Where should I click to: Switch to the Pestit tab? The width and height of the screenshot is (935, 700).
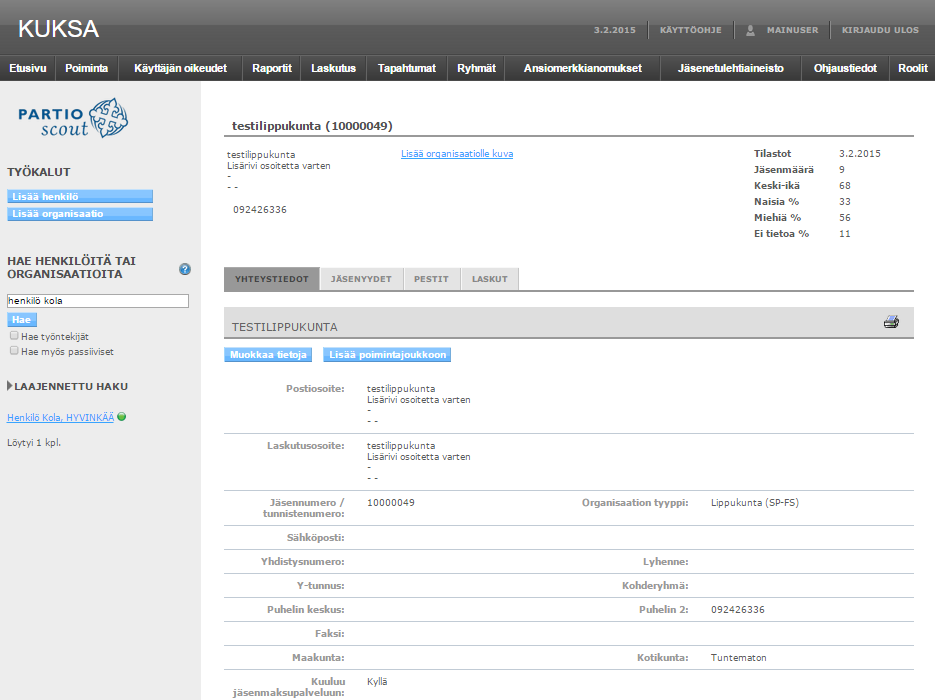tap(431, 279)
